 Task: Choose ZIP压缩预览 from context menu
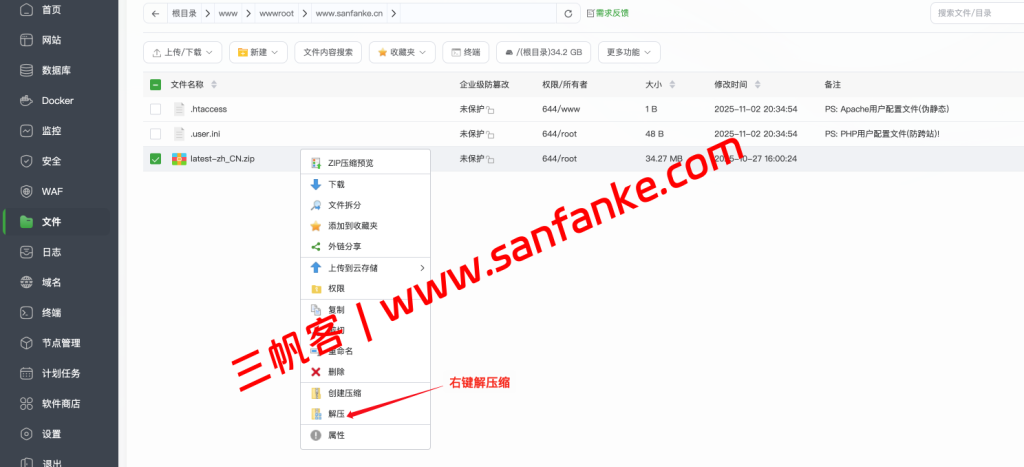pyautogui.click(x=365, y=163)
